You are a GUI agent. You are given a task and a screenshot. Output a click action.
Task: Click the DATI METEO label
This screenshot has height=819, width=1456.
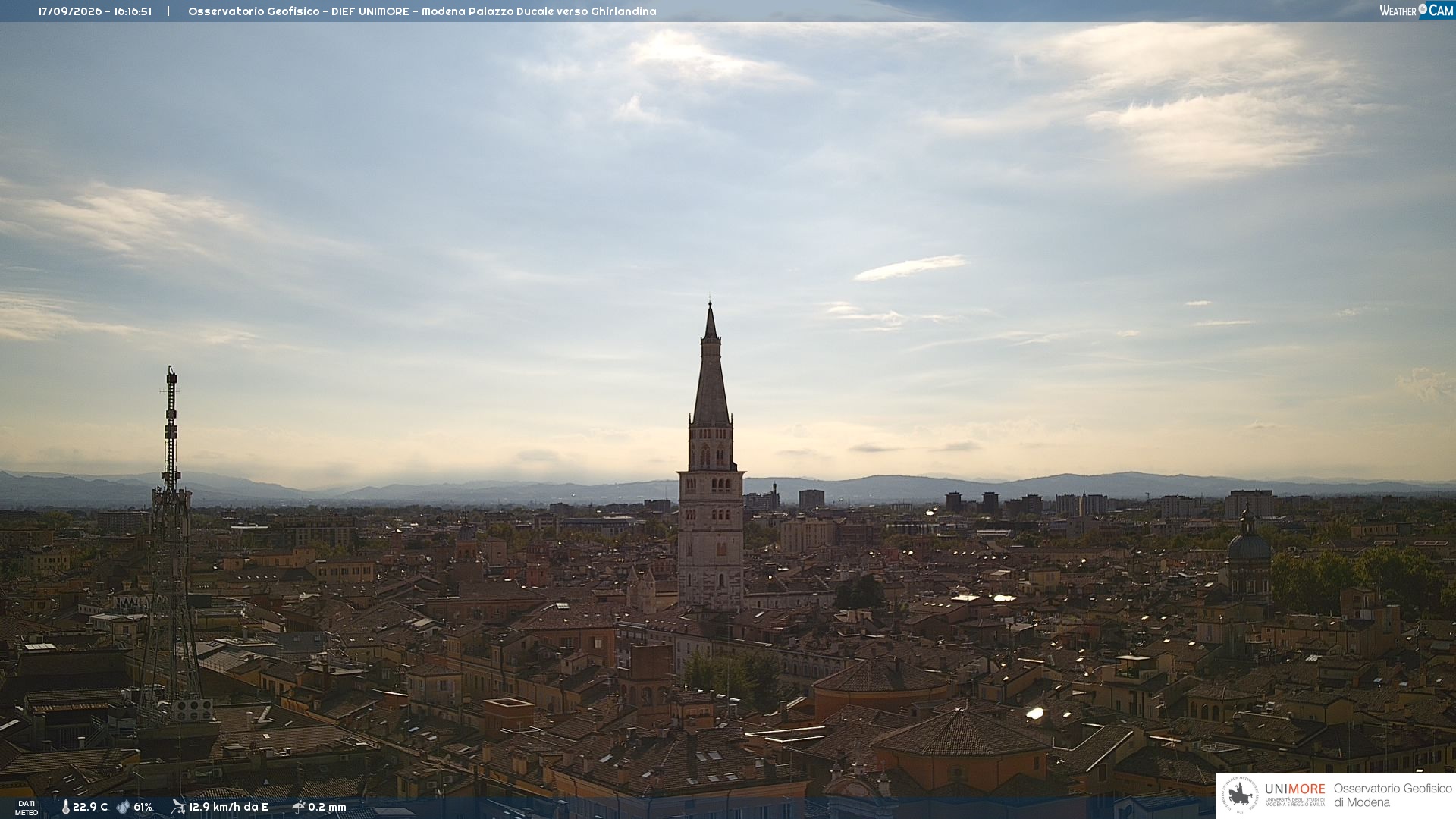[27, 808]
